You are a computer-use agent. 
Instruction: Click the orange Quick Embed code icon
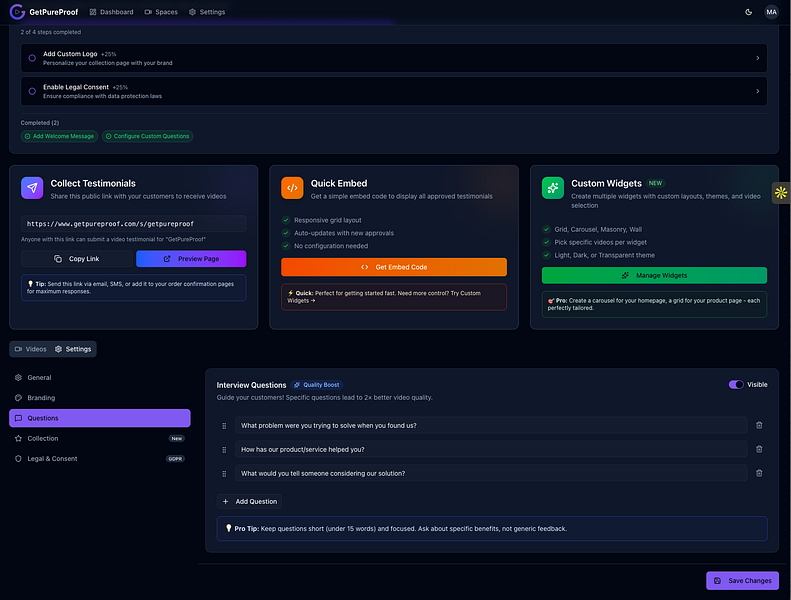292,188
